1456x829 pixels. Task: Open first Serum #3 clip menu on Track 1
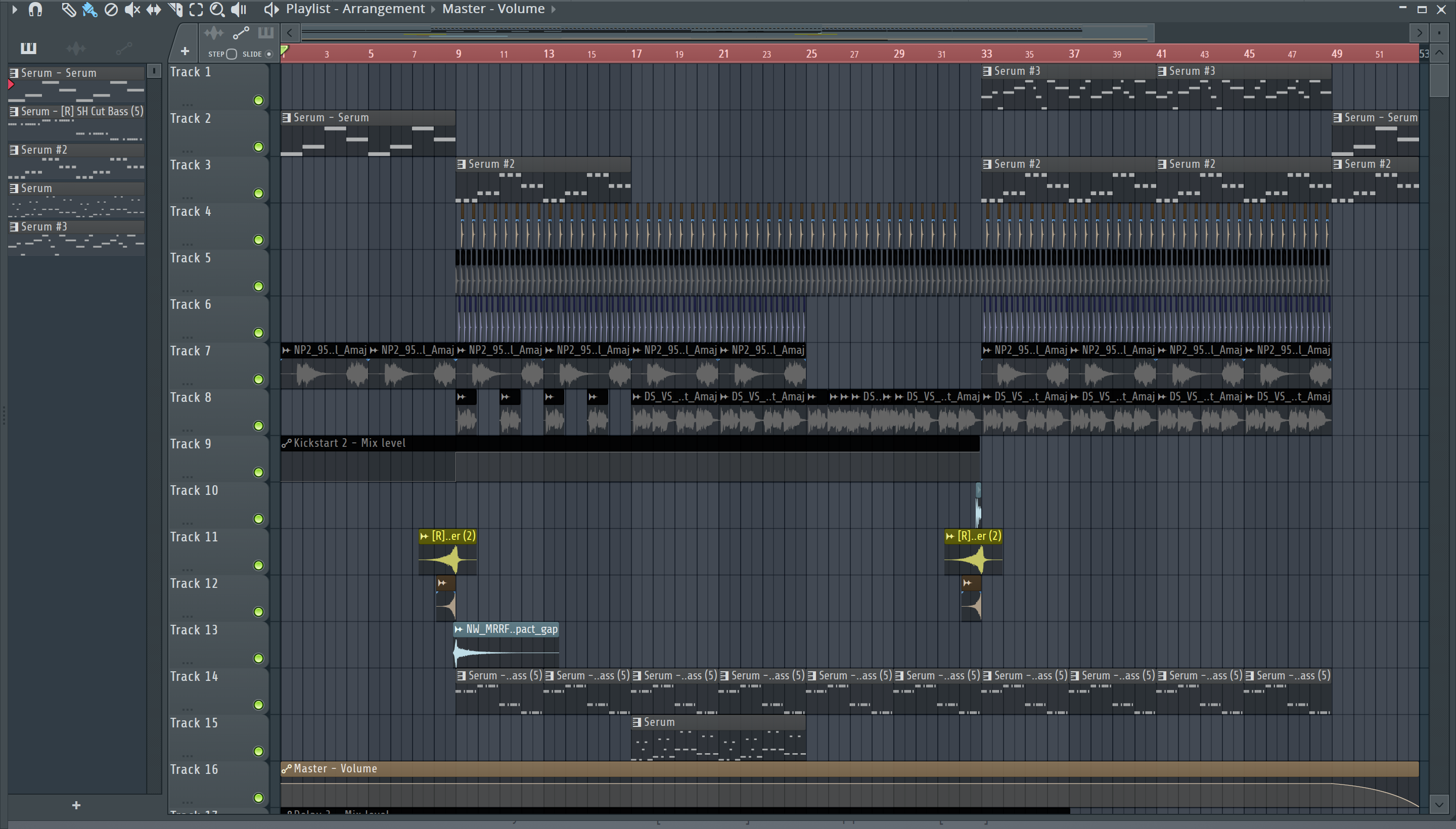[x=987, y=71]
